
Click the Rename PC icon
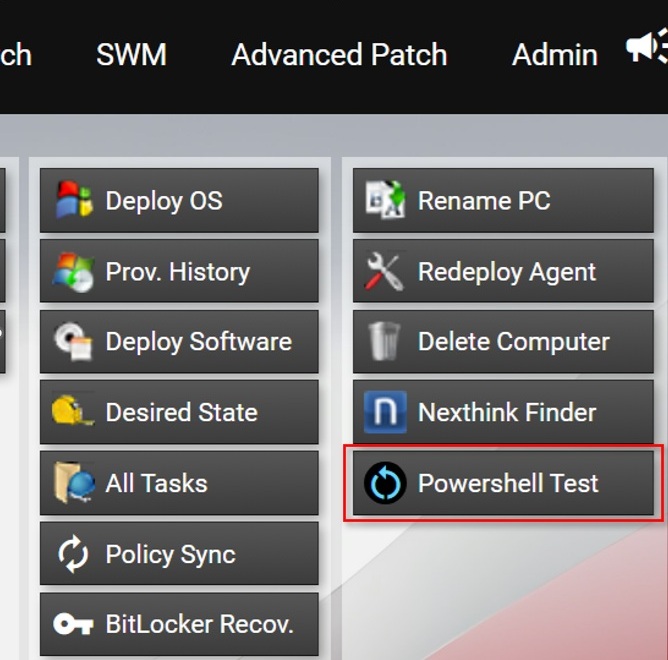point(385,199)
